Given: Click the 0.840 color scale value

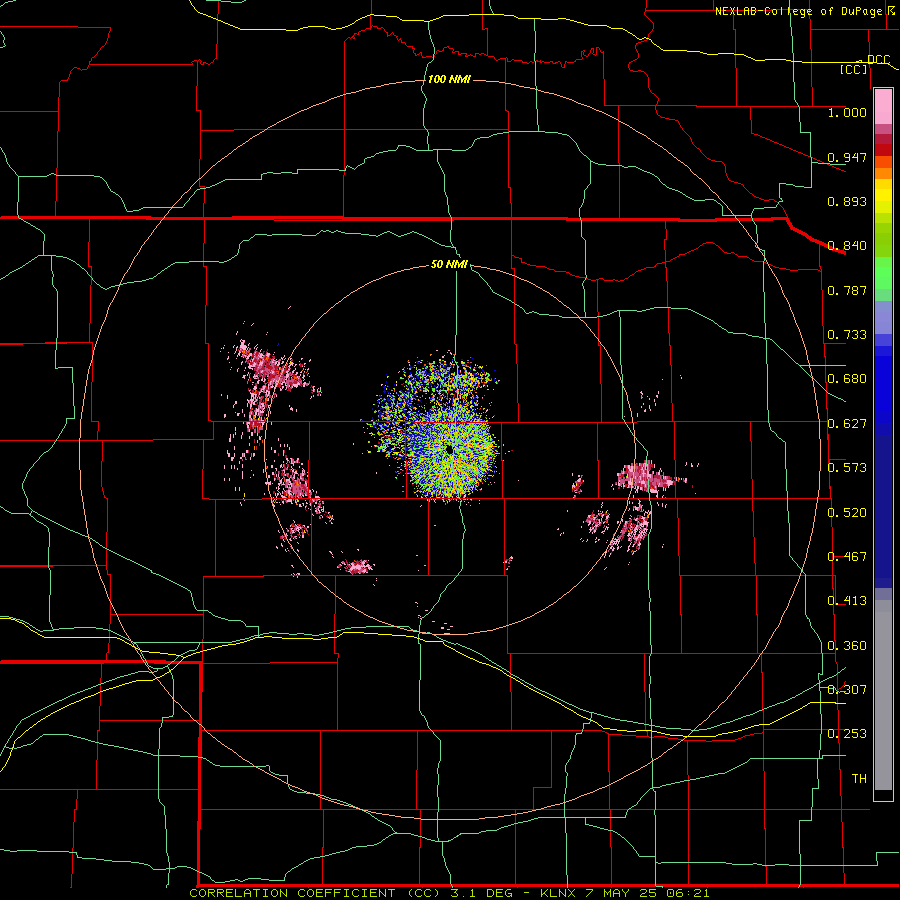Looking at the screenshot, I should [x=847, y=246].
